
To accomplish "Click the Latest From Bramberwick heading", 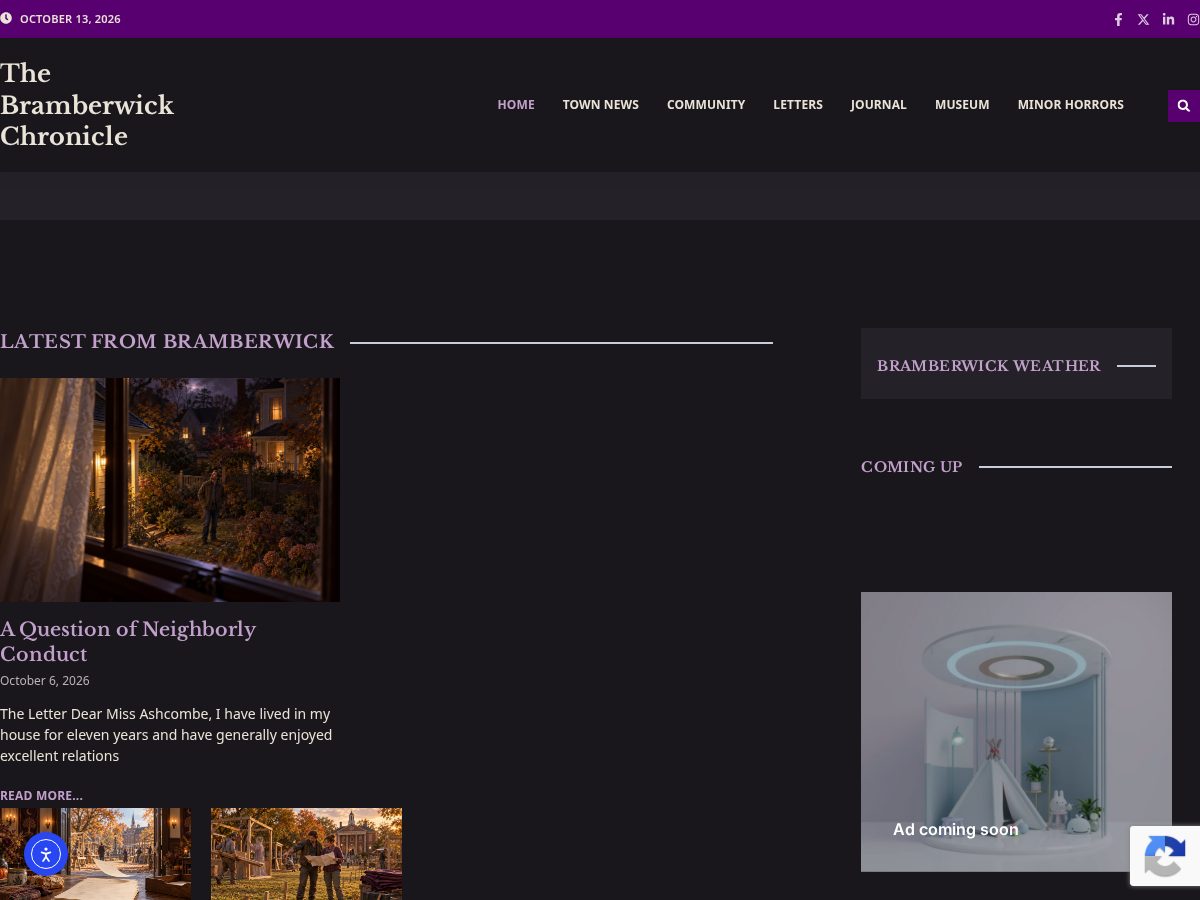I will click(167, 342).
